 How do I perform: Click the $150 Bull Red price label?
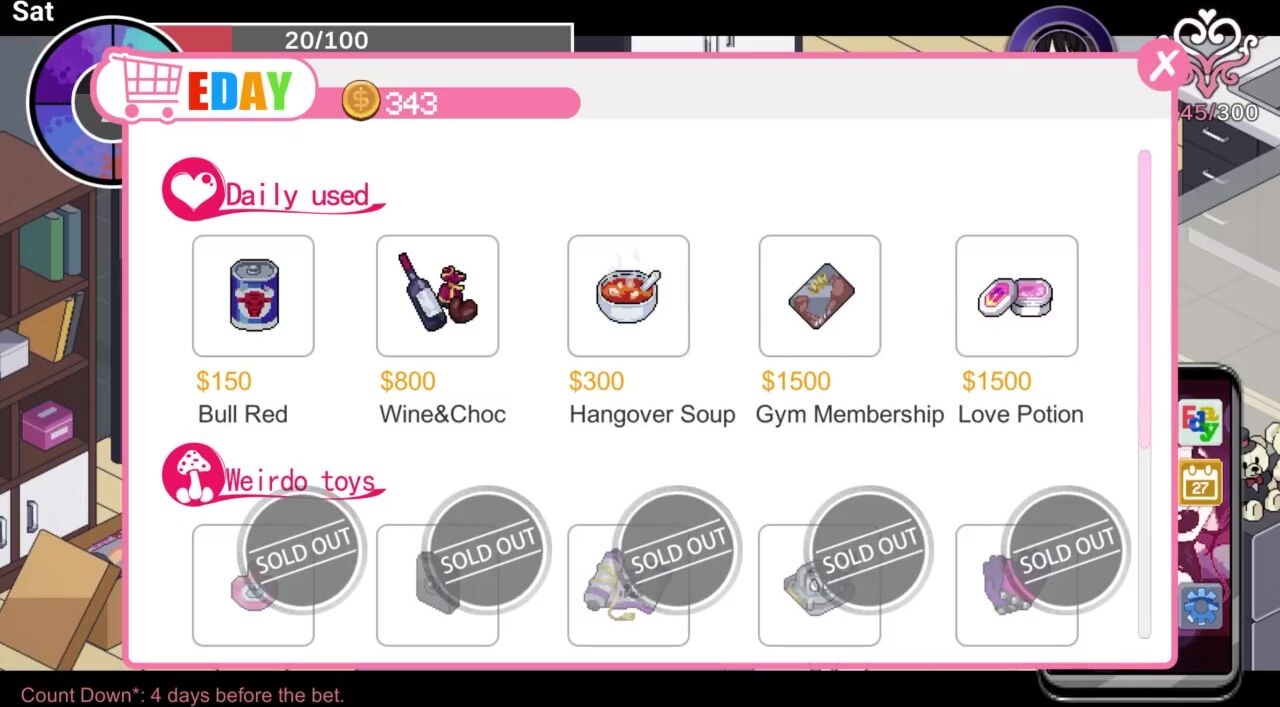224,381
